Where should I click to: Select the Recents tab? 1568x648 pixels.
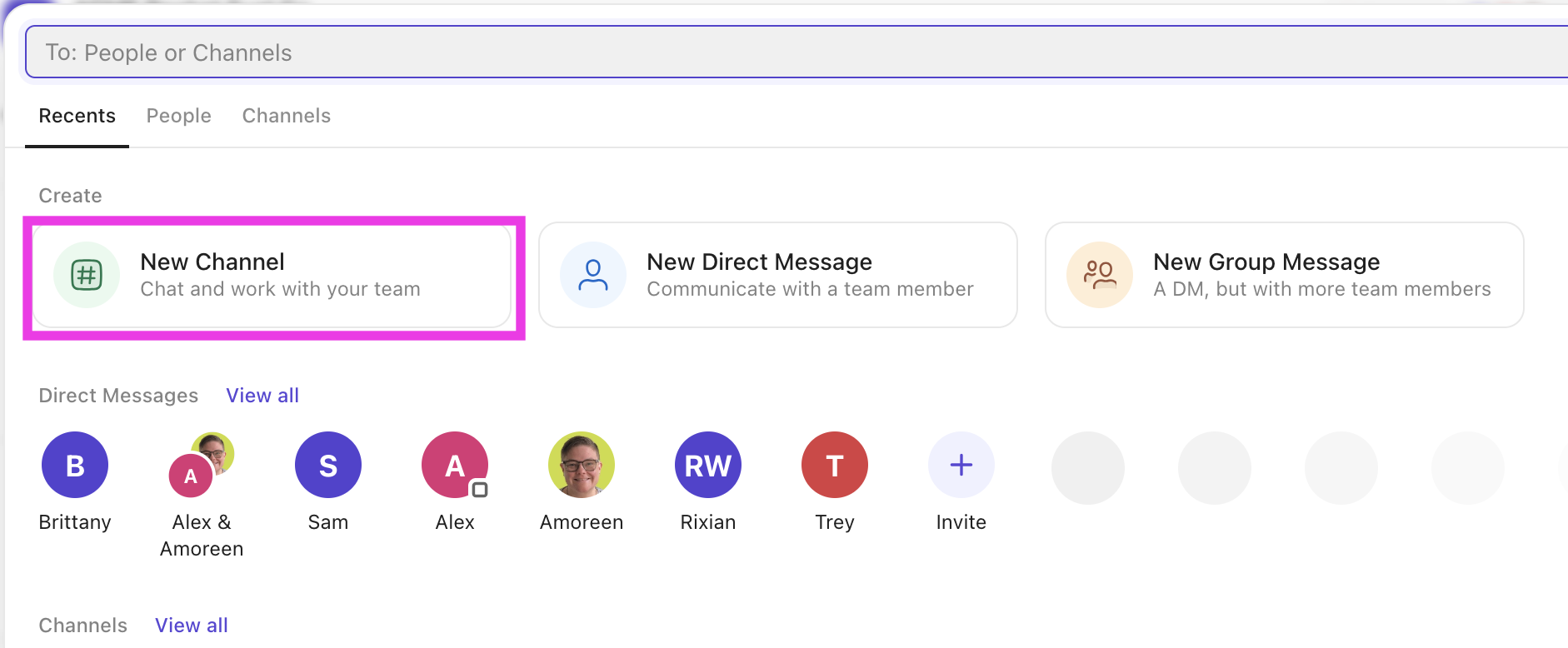[77, 115]
